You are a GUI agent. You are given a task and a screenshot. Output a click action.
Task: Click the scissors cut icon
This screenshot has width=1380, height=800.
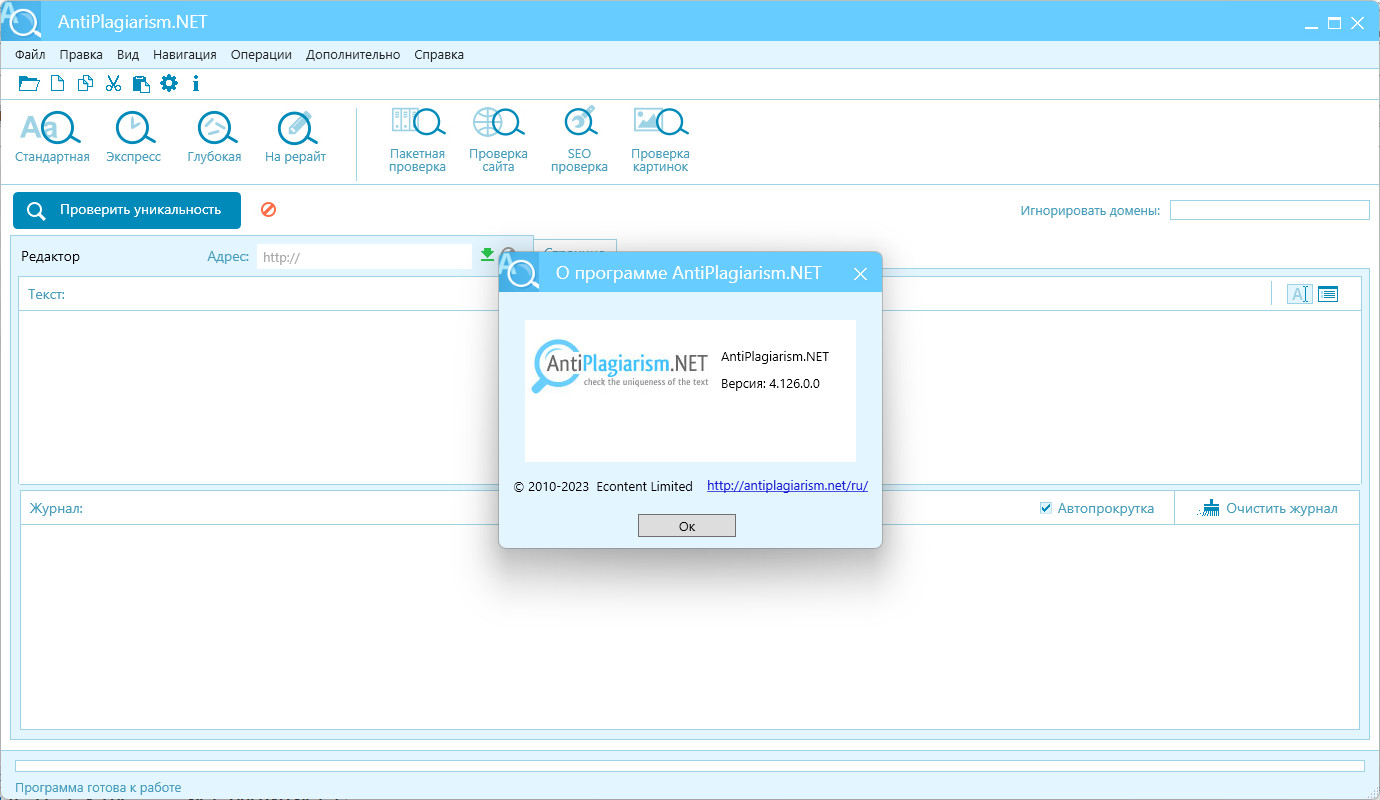tap(113, 84)
